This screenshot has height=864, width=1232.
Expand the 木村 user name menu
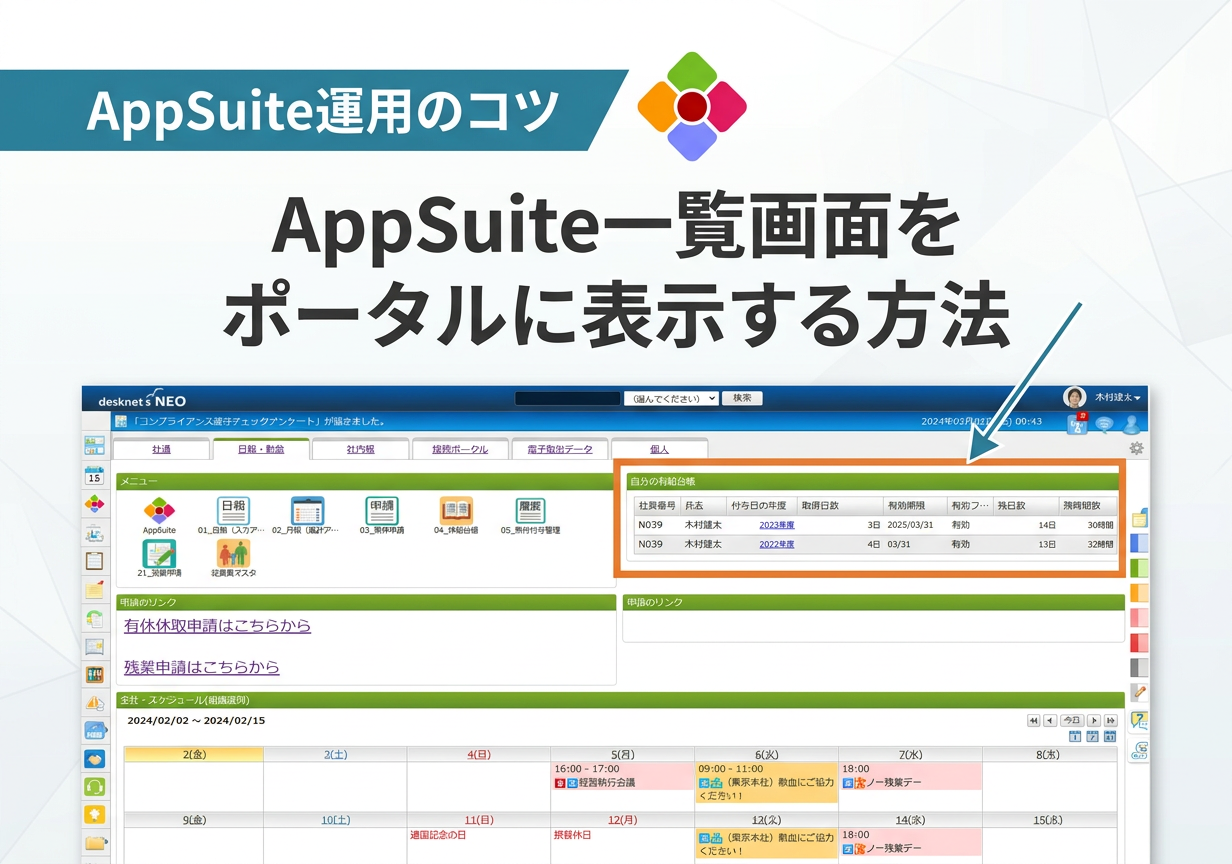tap(1117, 397)
